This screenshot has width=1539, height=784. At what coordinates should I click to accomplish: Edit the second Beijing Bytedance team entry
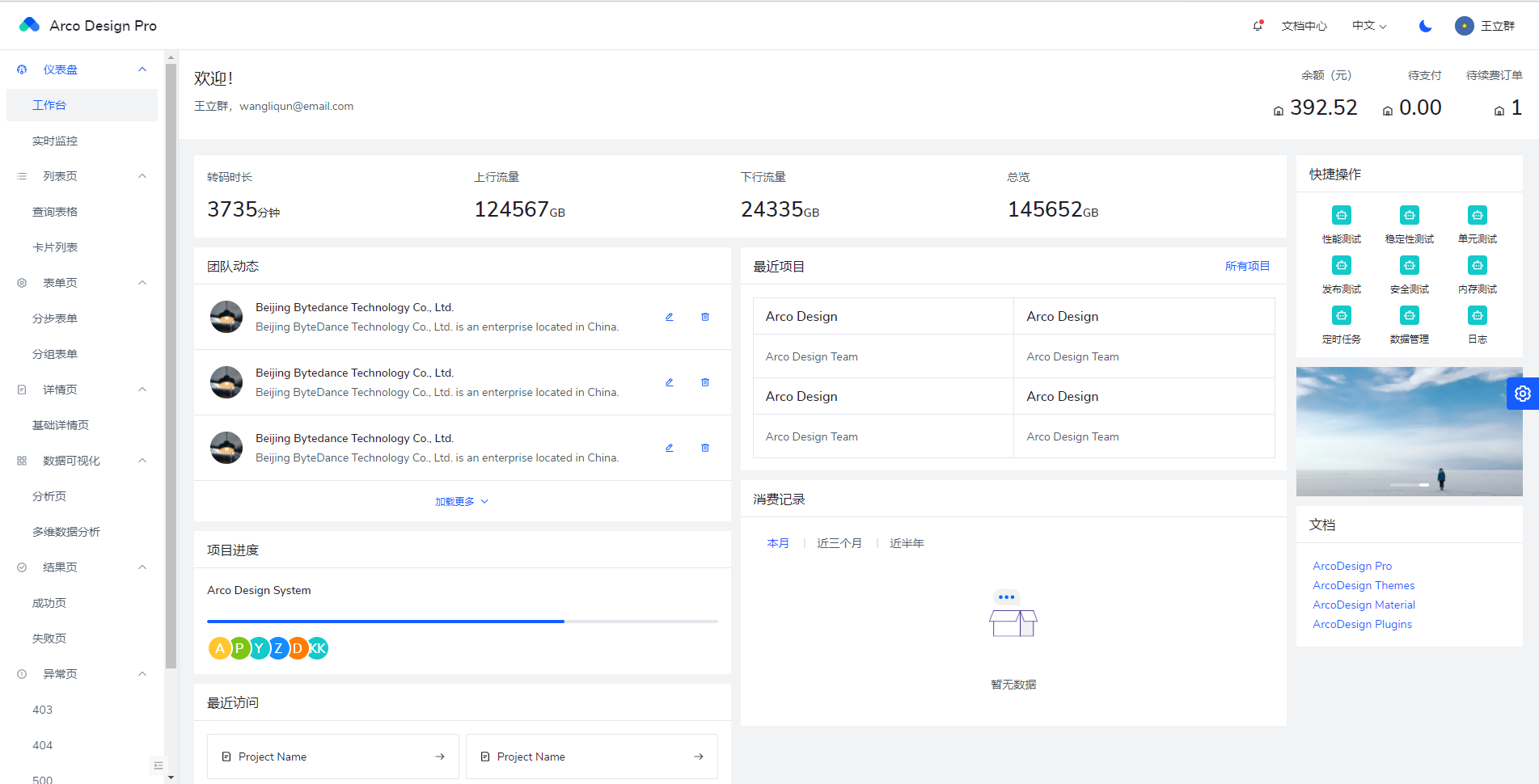[670, 382]
